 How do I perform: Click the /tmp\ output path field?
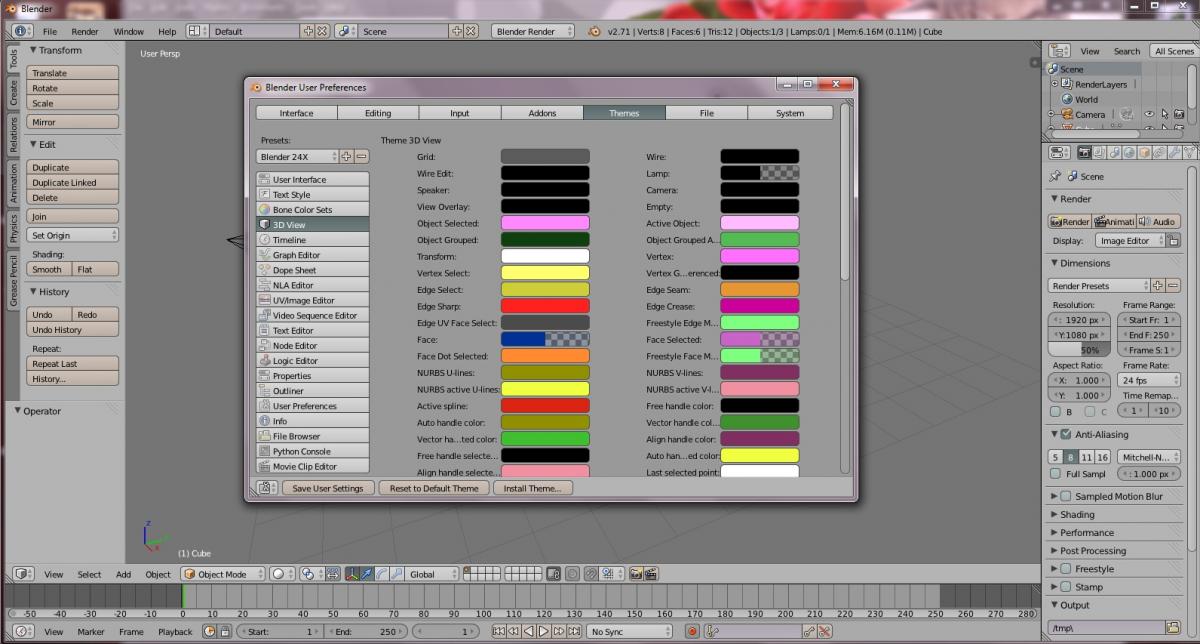[1109, 628]
